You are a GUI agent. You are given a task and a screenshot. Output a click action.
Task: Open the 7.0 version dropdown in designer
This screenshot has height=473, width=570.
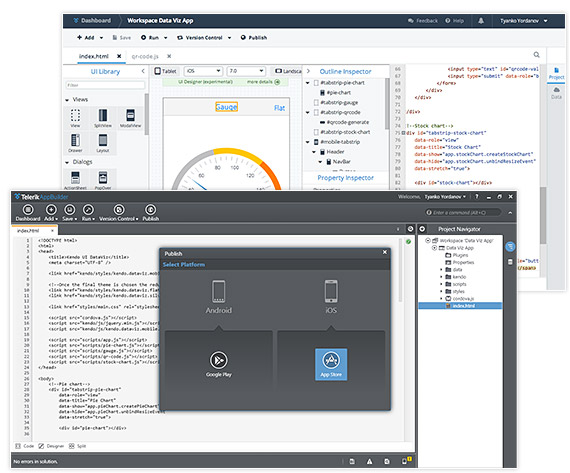pos(246,71)
